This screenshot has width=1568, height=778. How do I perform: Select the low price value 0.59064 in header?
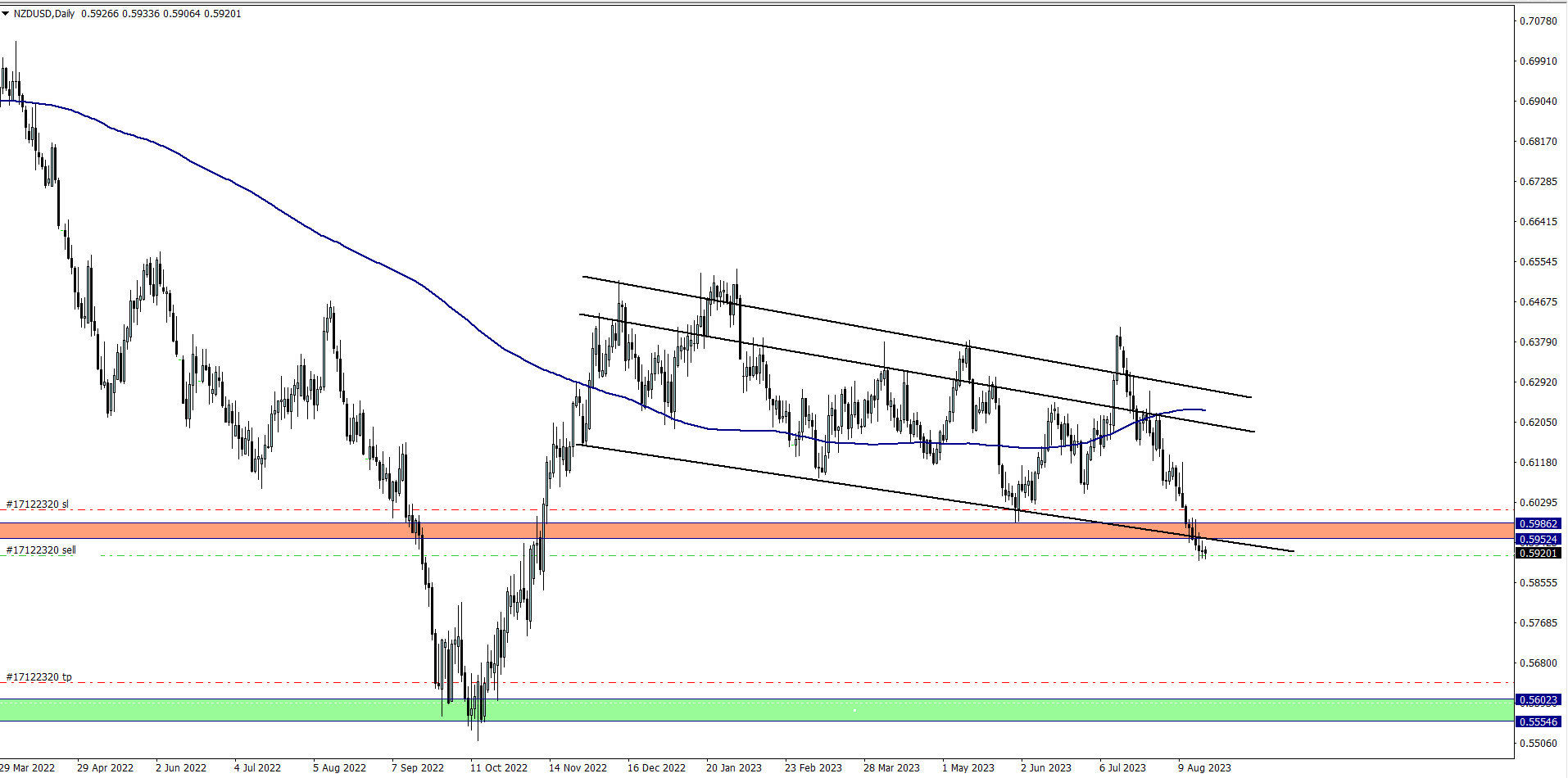182,14
